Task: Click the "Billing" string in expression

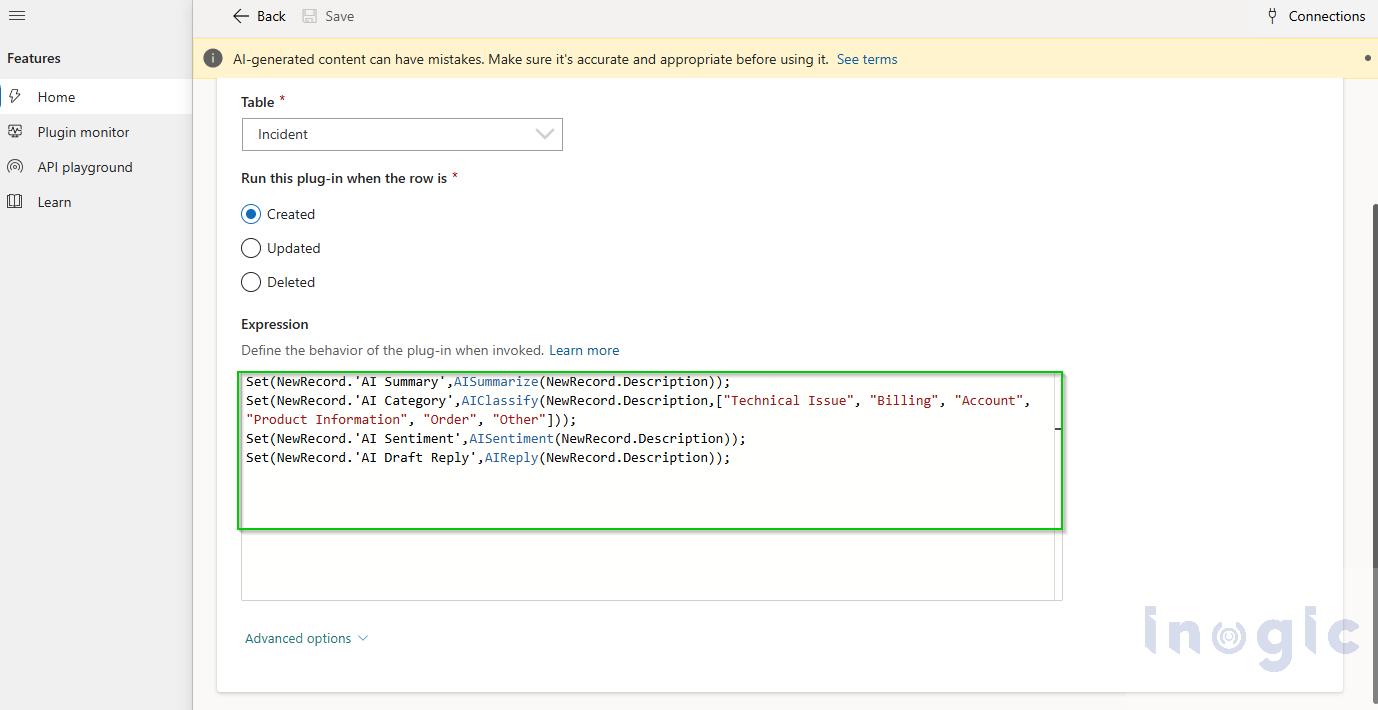Action: point(904,400)
